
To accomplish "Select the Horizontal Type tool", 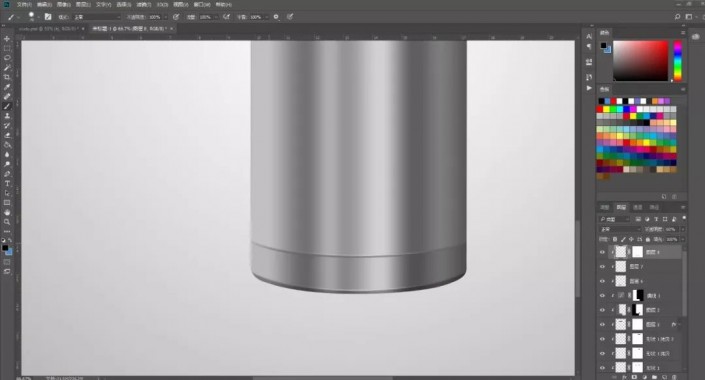I will pos(7,183).
